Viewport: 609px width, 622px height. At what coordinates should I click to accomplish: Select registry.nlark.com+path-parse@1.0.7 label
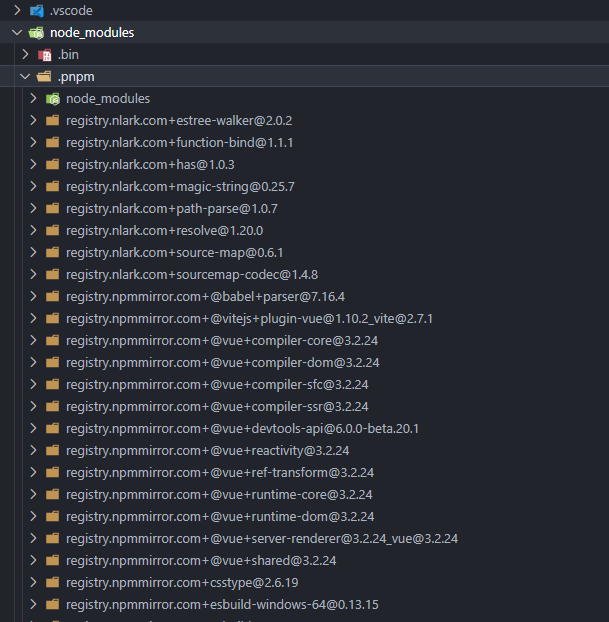tap(172, 209)
